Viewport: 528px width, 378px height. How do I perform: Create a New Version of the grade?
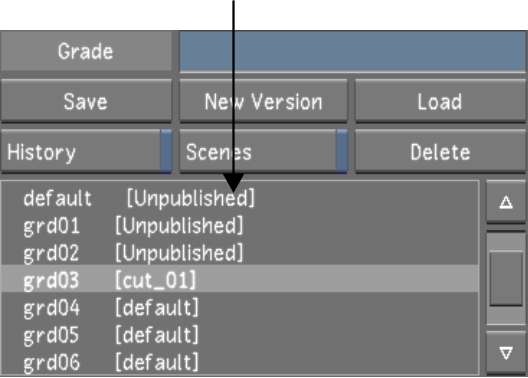(x=263, y=101)
